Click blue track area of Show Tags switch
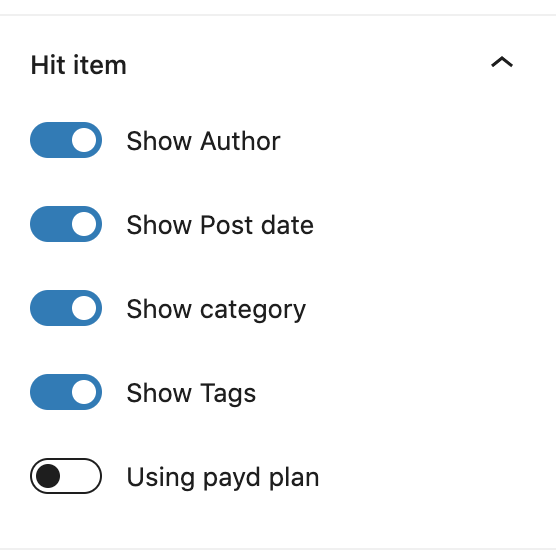The height and width of the screenshot is (554, 556). pyautogui.click(x=51, y=392)
